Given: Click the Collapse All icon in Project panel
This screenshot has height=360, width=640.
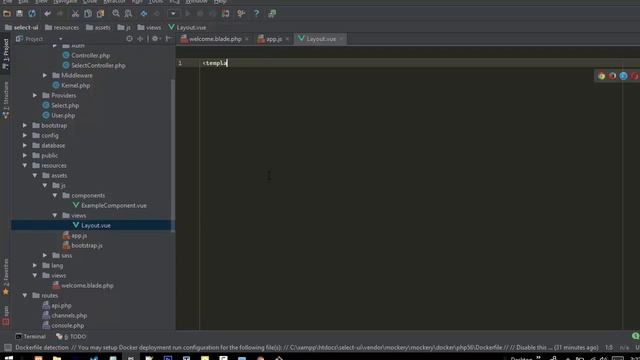Looking at the screenshot, I should click(140, 39).
